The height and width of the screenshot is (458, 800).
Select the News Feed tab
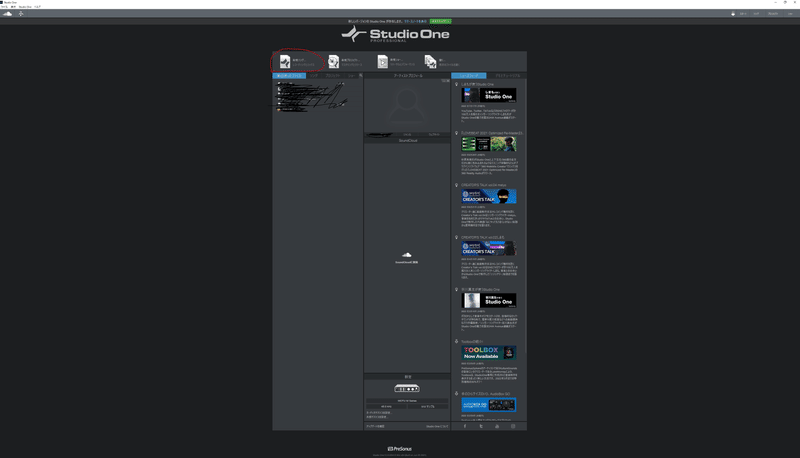pos(468,75)
